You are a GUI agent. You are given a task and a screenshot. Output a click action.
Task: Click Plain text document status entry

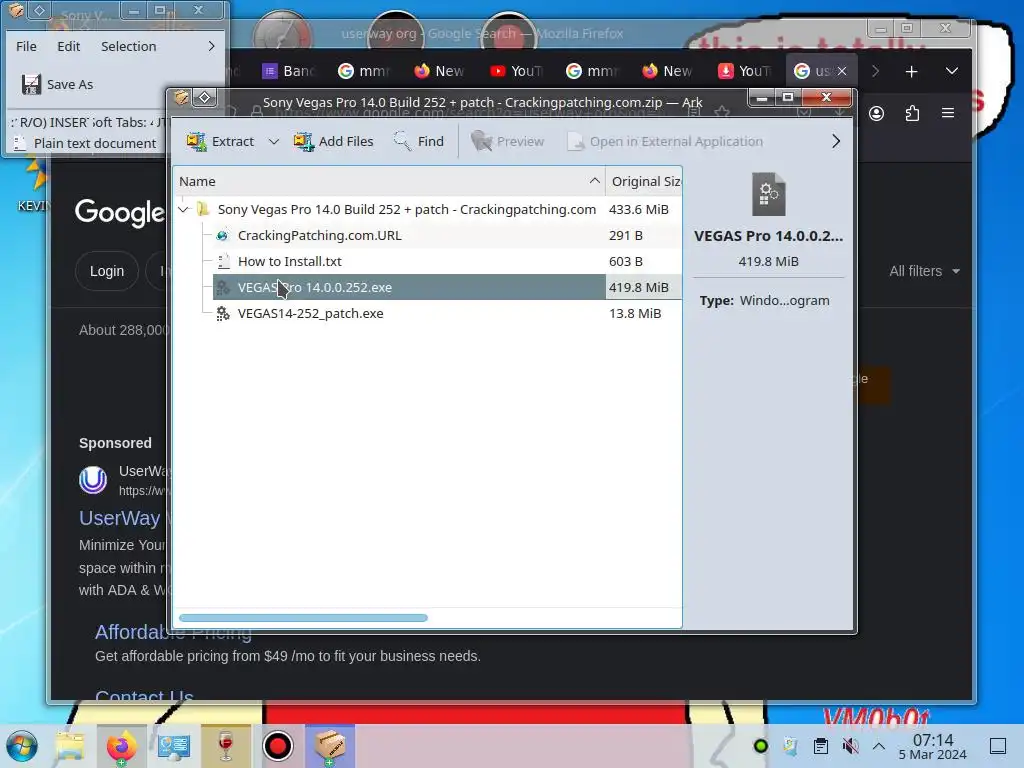(x=86, y=143)
